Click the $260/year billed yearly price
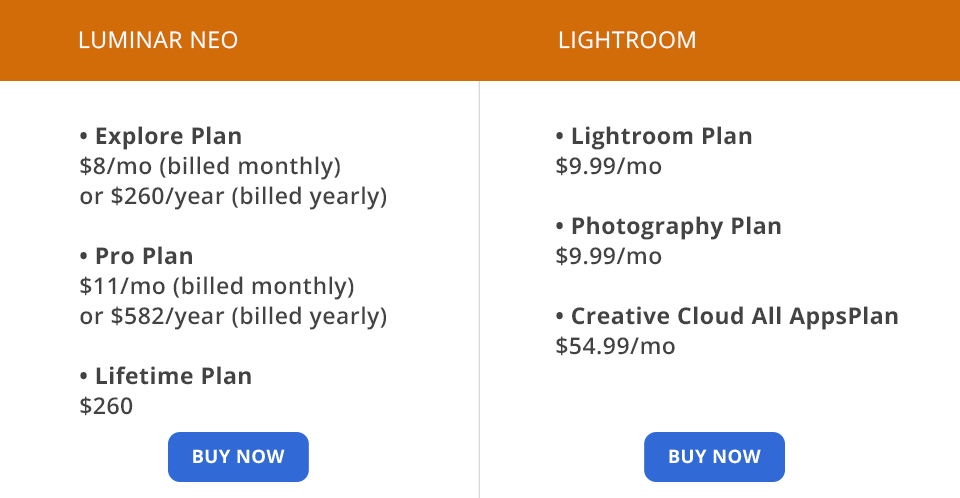The height and width of the screenshot is (498, 960). pos(233,196)
